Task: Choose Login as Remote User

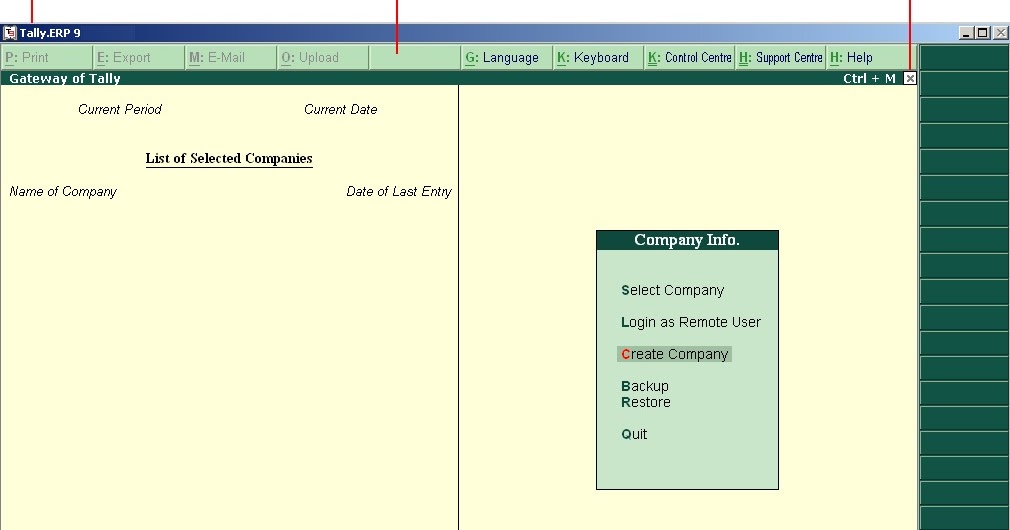Action: pyautogui.click(x=691, y=322)
